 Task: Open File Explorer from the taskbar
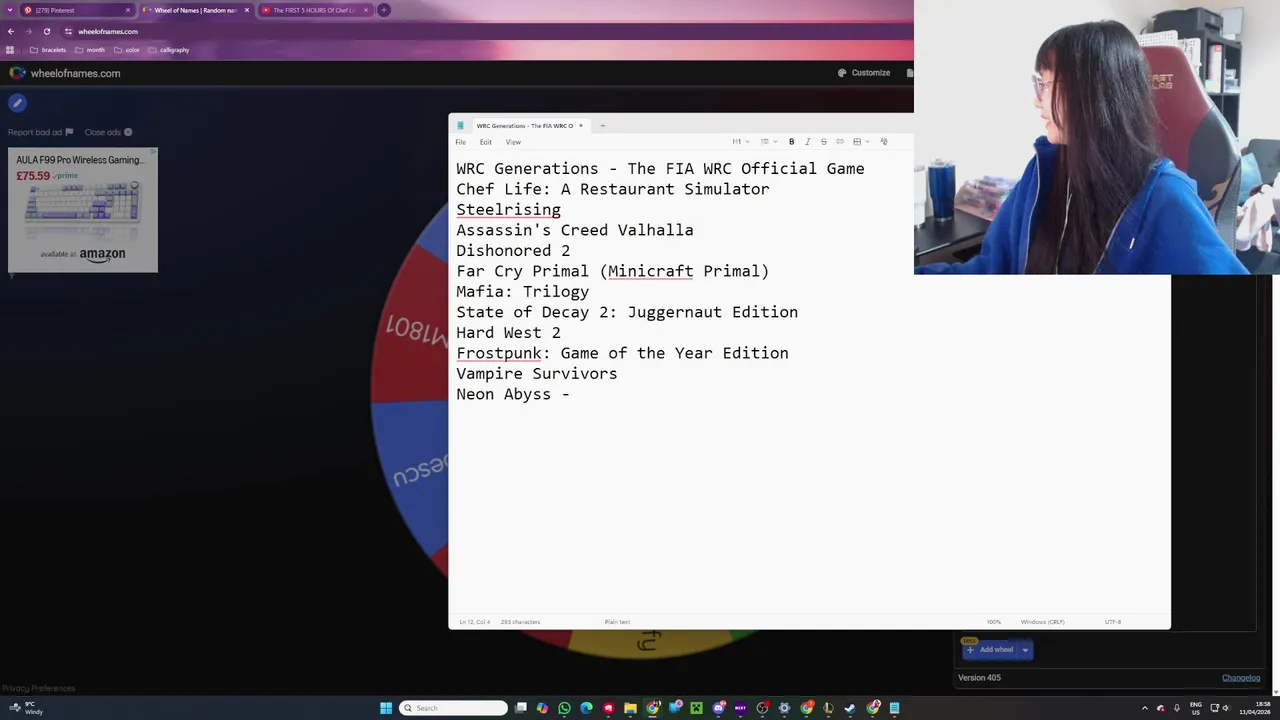pos(630,708)
